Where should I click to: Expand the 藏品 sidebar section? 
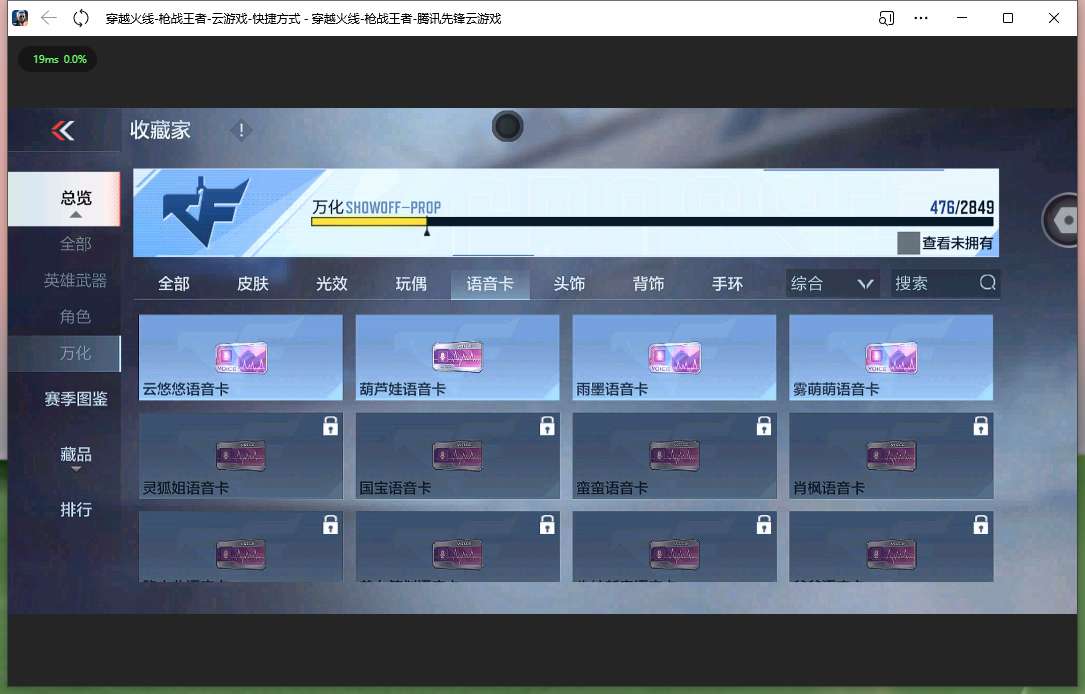click(x=76, y=457)
